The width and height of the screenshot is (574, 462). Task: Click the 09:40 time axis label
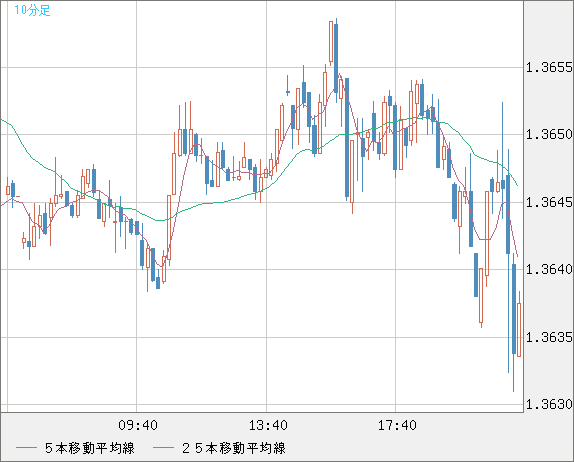pos(138,425)
